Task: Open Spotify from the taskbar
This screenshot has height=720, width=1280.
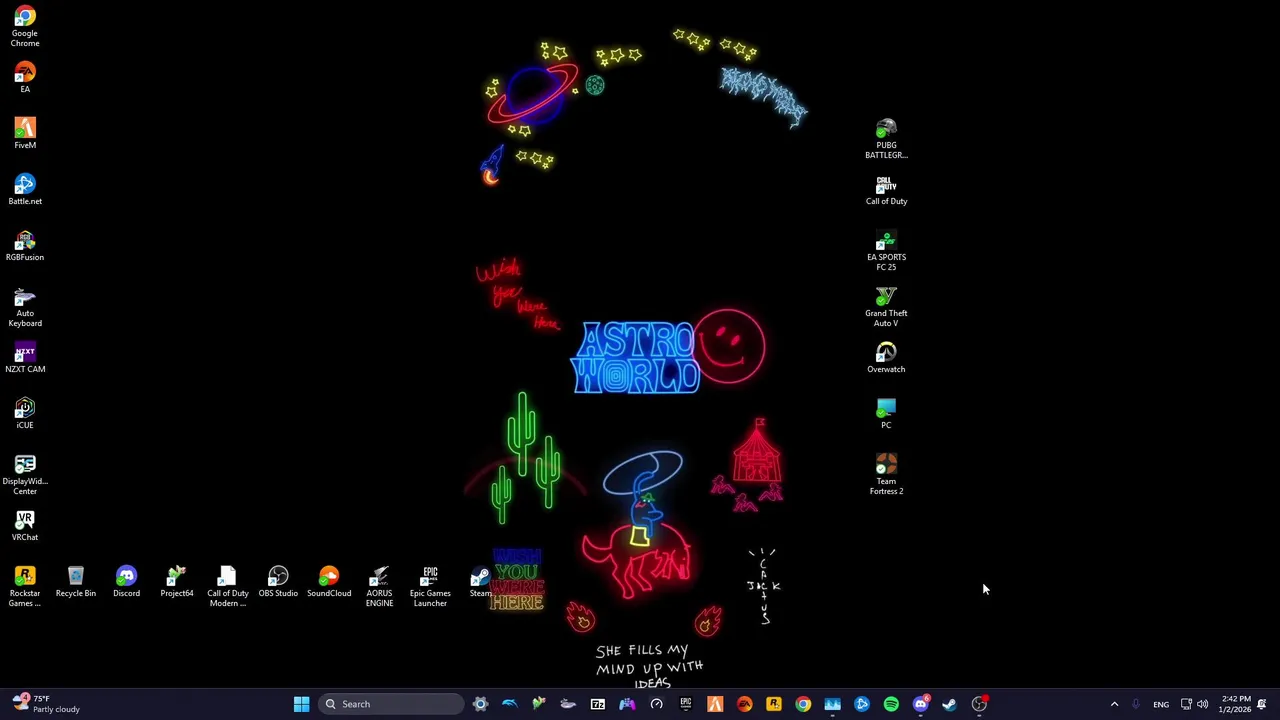Action: point(891,704)
